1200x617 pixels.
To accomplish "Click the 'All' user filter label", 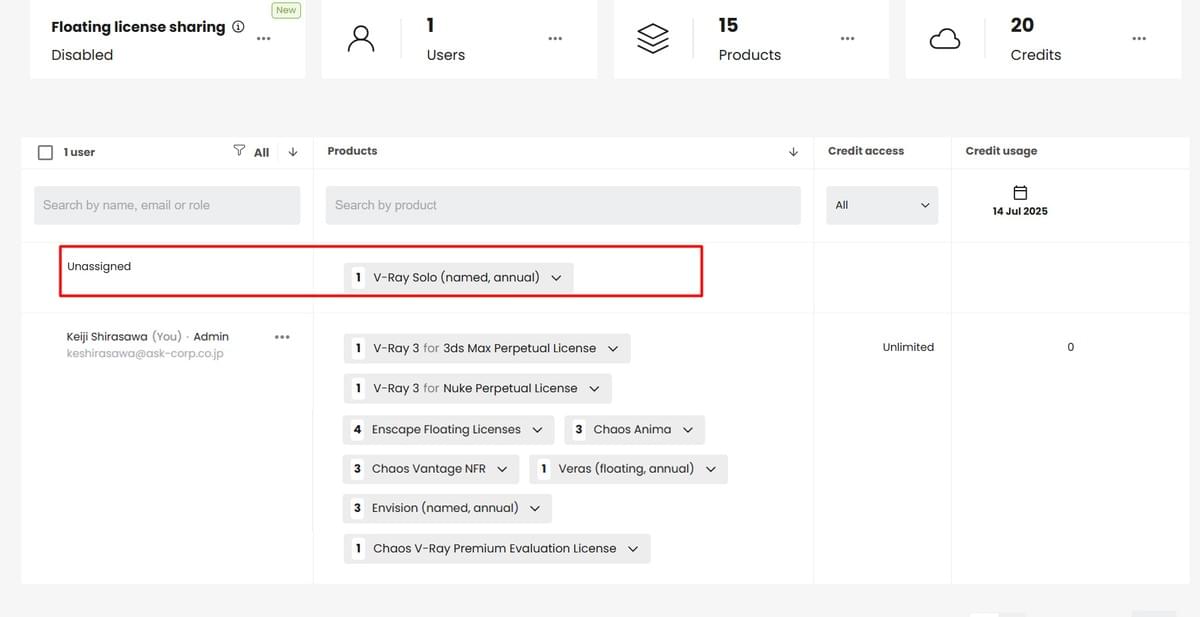I will 261,153.
